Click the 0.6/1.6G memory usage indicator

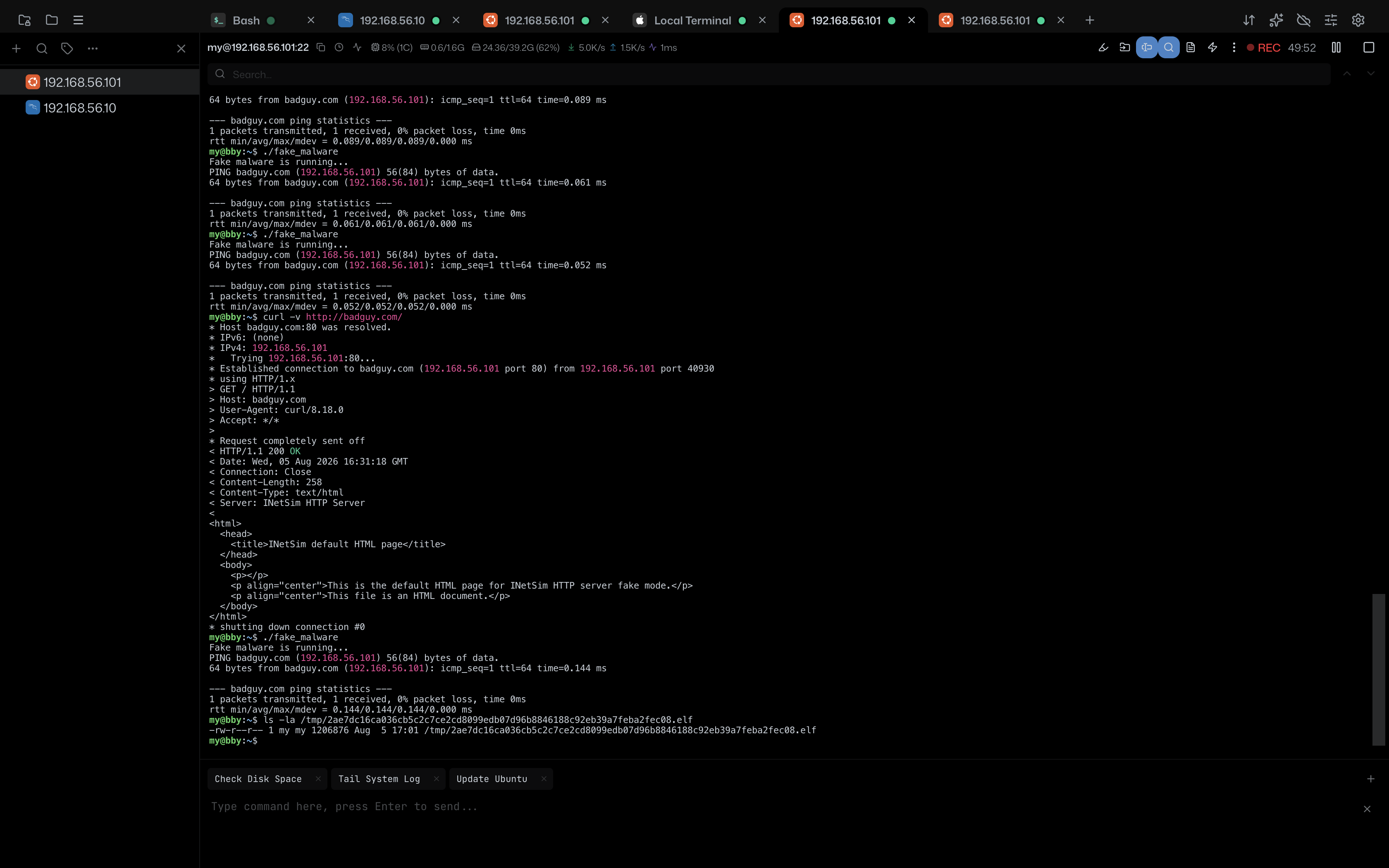point(442,48)
